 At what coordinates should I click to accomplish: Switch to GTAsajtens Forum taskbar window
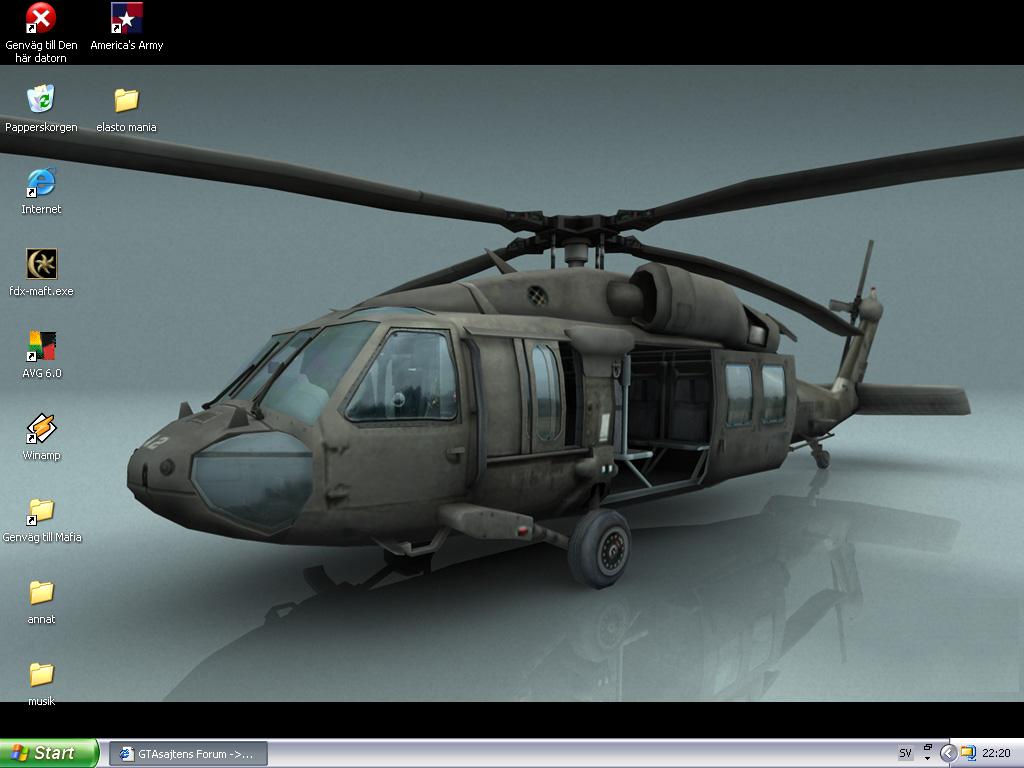pyautogui.click(x=188, y=754)
